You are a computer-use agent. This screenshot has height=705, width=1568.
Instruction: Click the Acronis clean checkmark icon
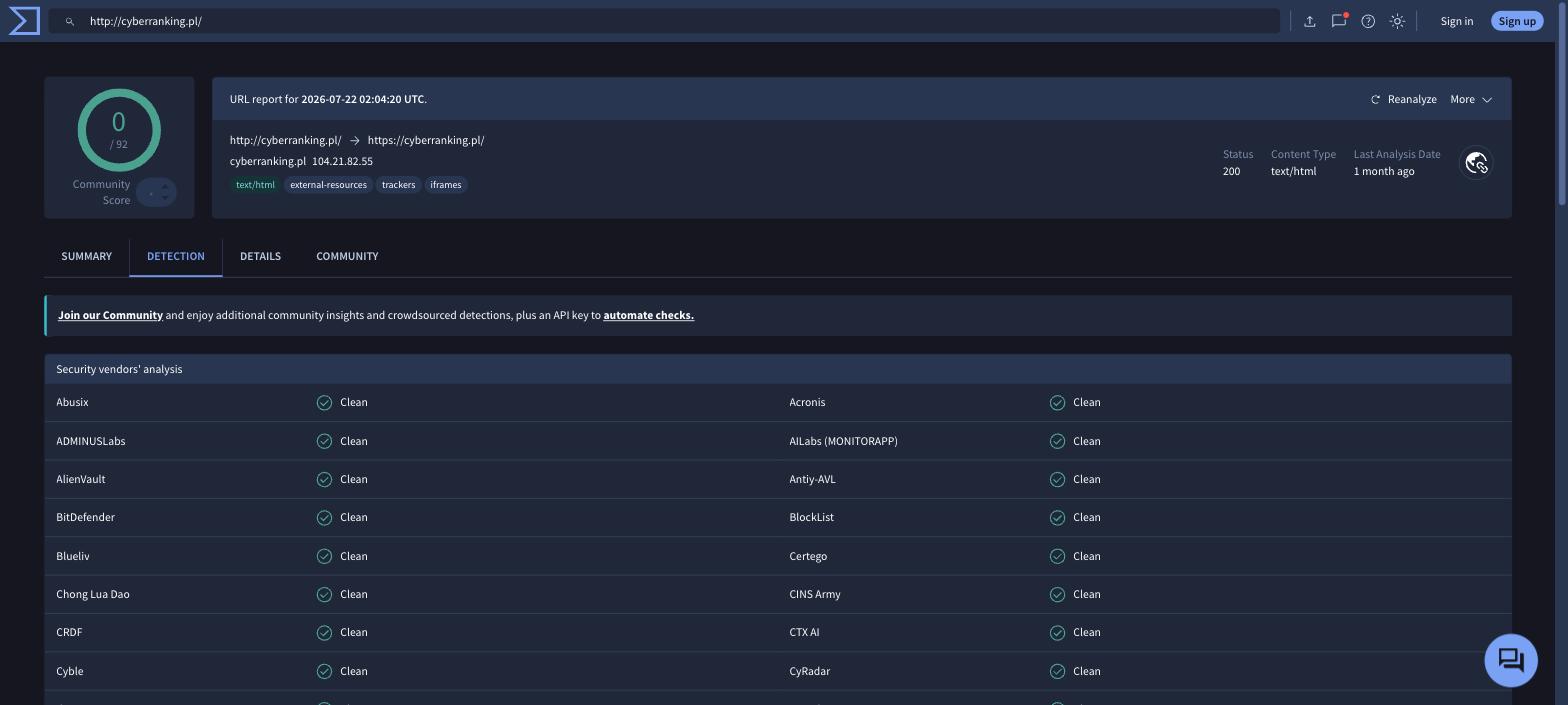[1057, 403]
